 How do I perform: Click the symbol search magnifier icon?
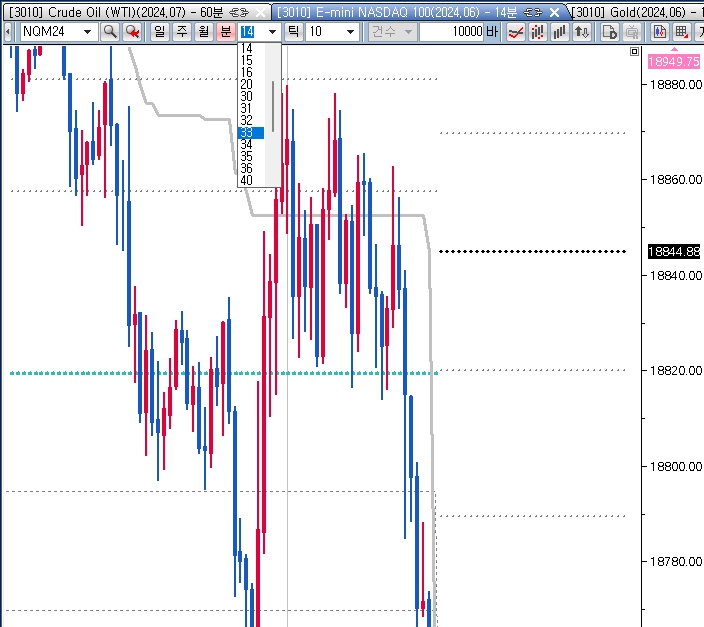click(x=110, y=32)
